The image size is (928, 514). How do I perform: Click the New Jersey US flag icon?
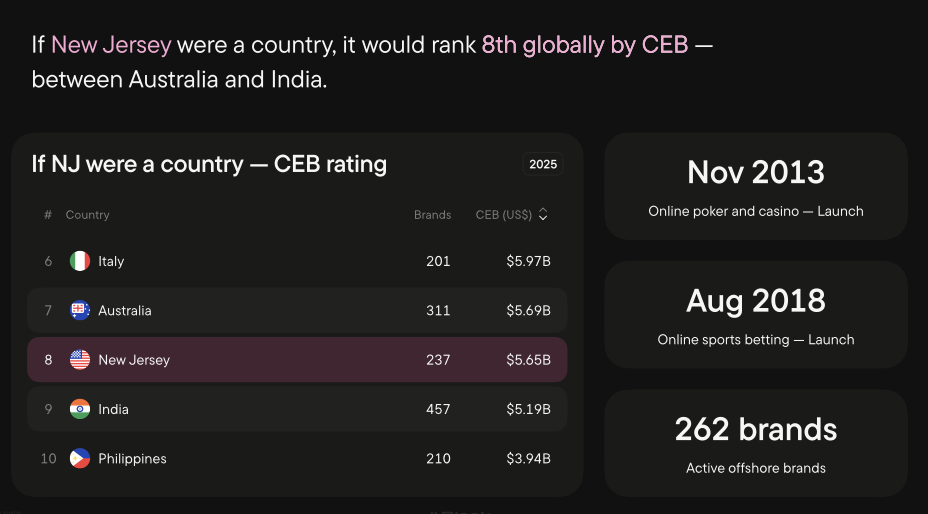(x=80, y=360)
